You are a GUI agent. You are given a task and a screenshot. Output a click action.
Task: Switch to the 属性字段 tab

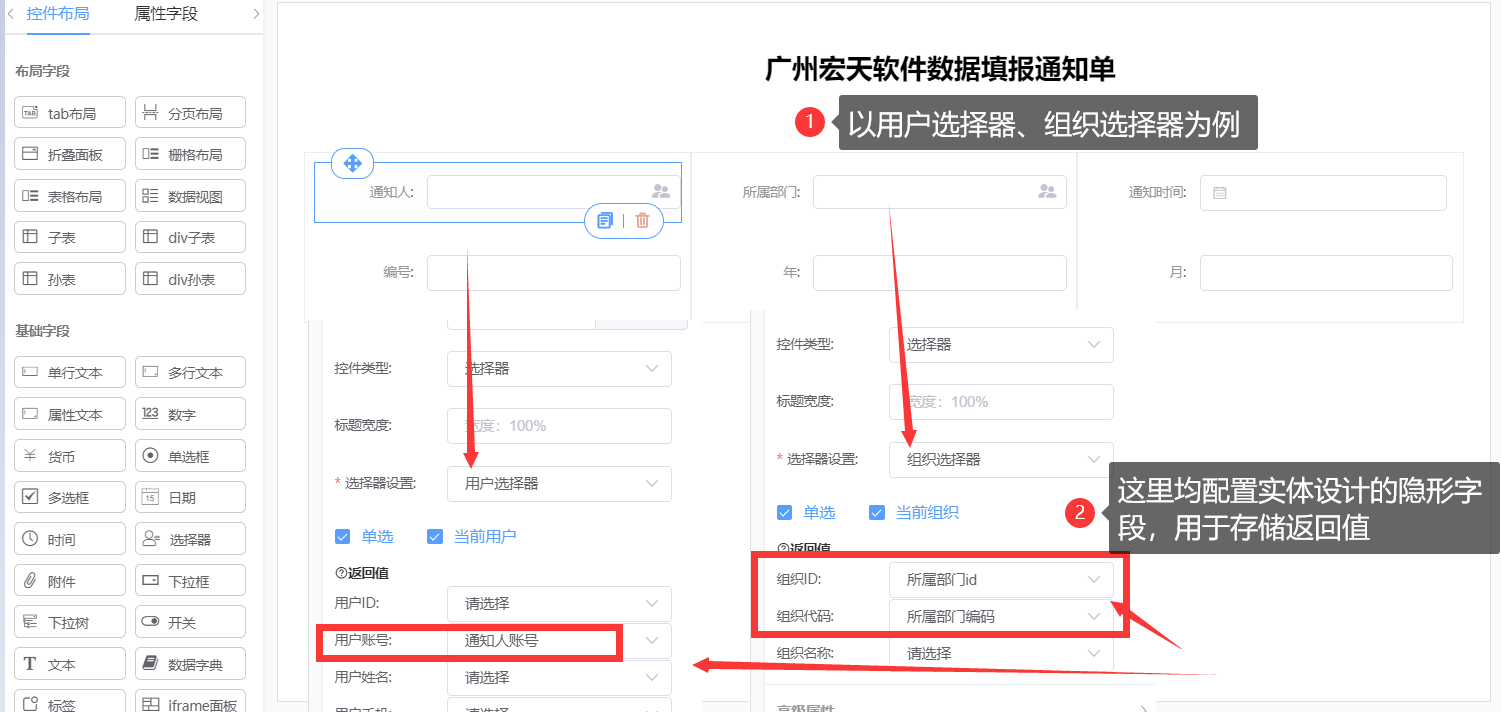166,14
